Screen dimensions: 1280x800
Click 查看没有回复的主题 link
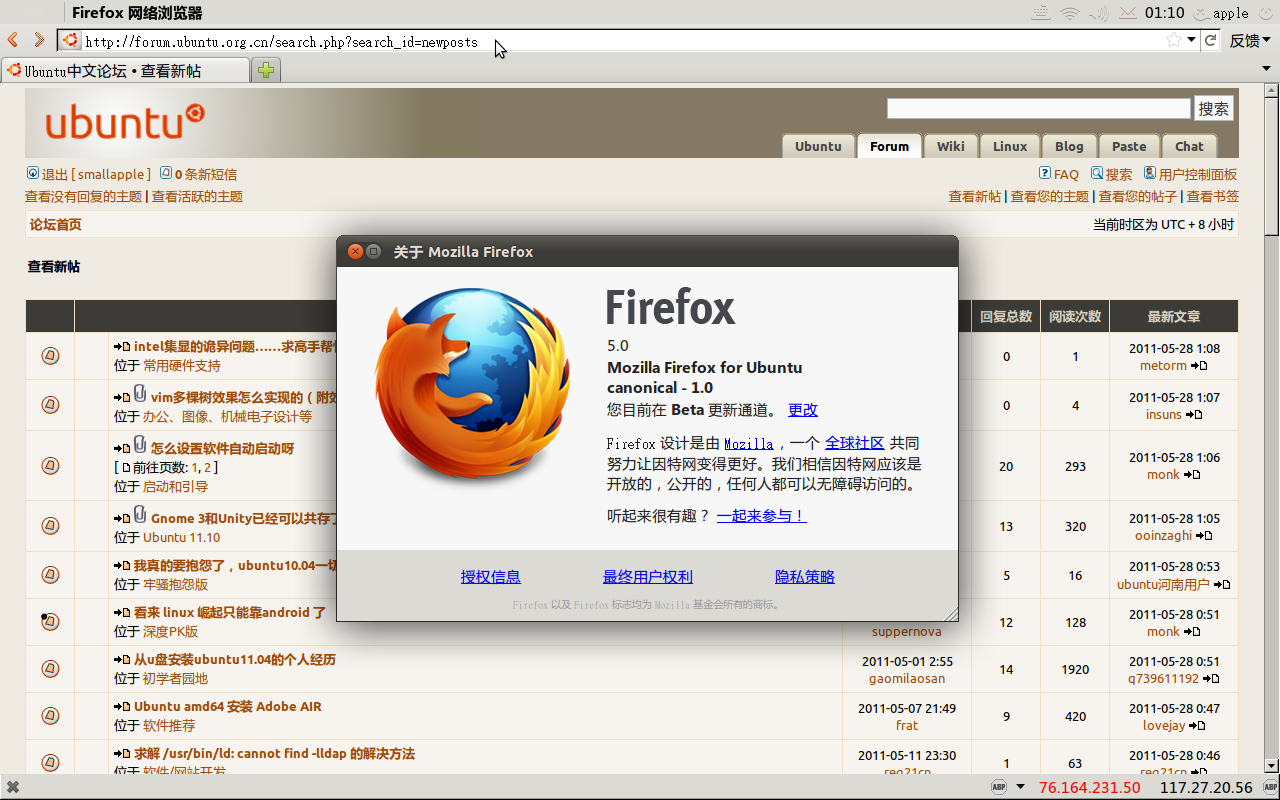84,197
